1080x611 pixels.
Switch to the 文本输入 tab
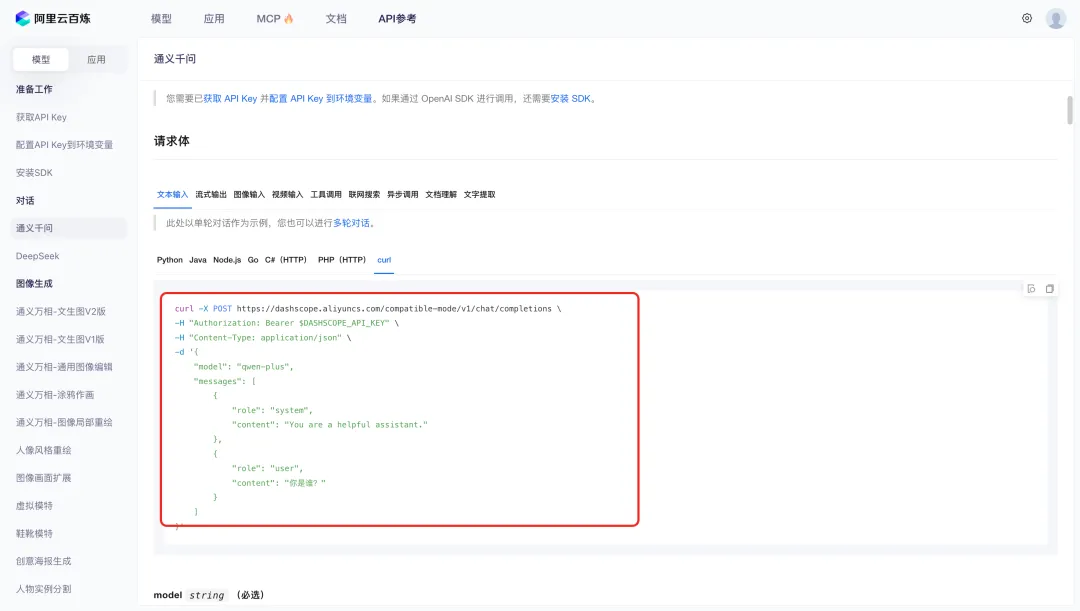click(172, 194)
